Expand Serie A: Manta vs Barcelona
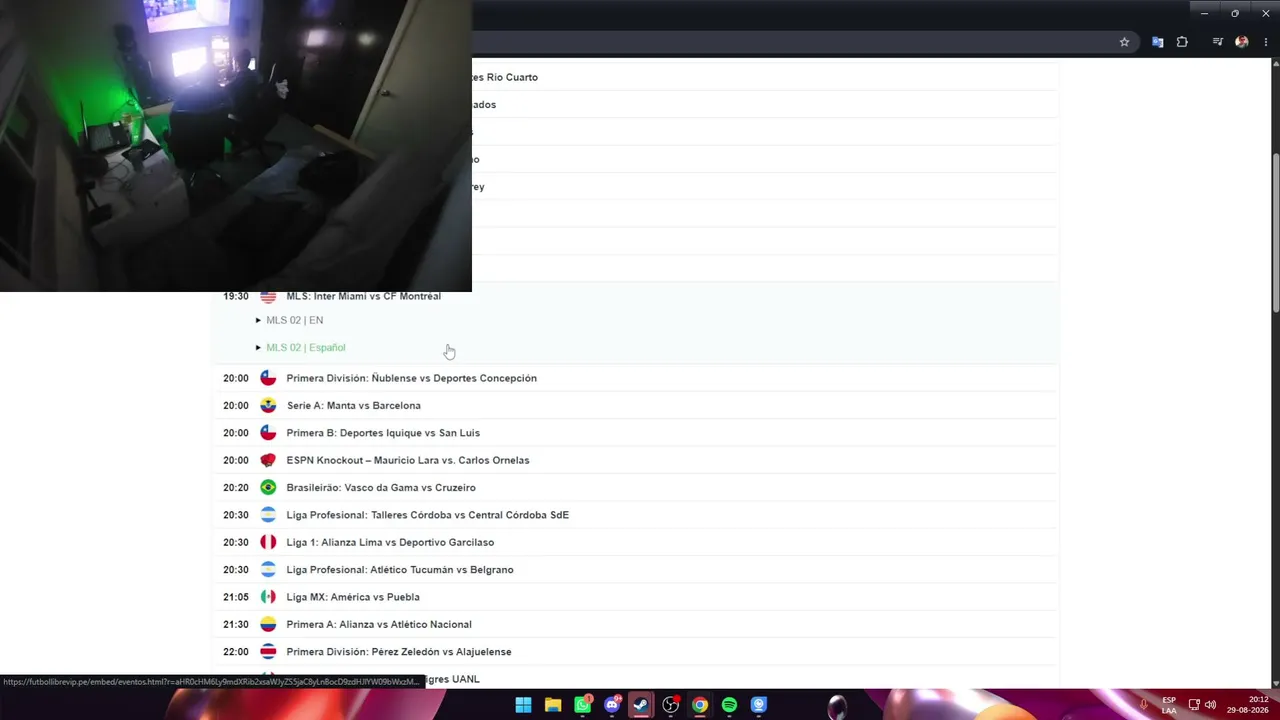1280x720 pixels. [x=354, y=405]
